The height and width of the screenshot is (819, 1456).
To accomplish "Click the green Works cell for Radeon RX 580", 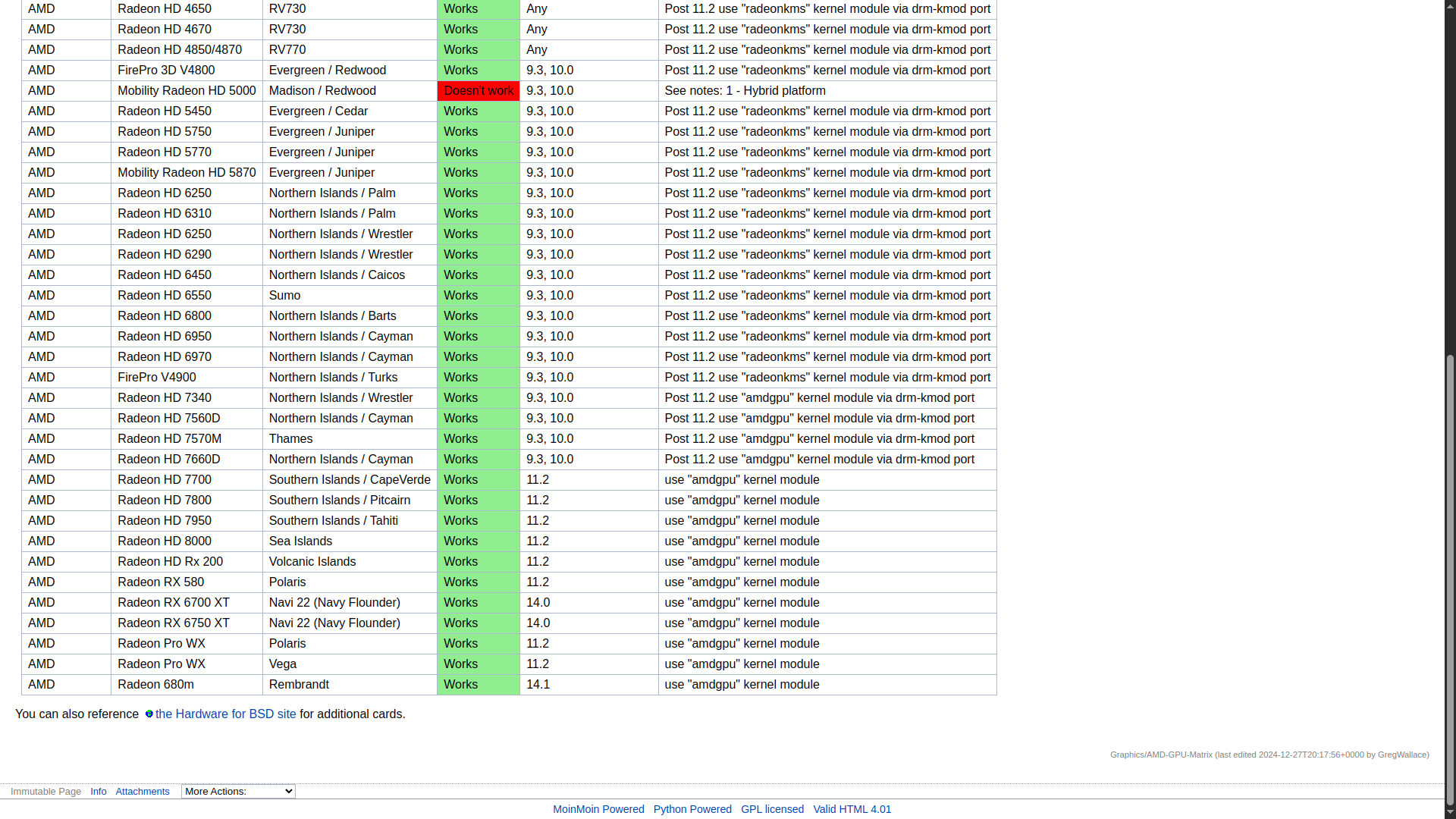I will (x=478, y=582).
